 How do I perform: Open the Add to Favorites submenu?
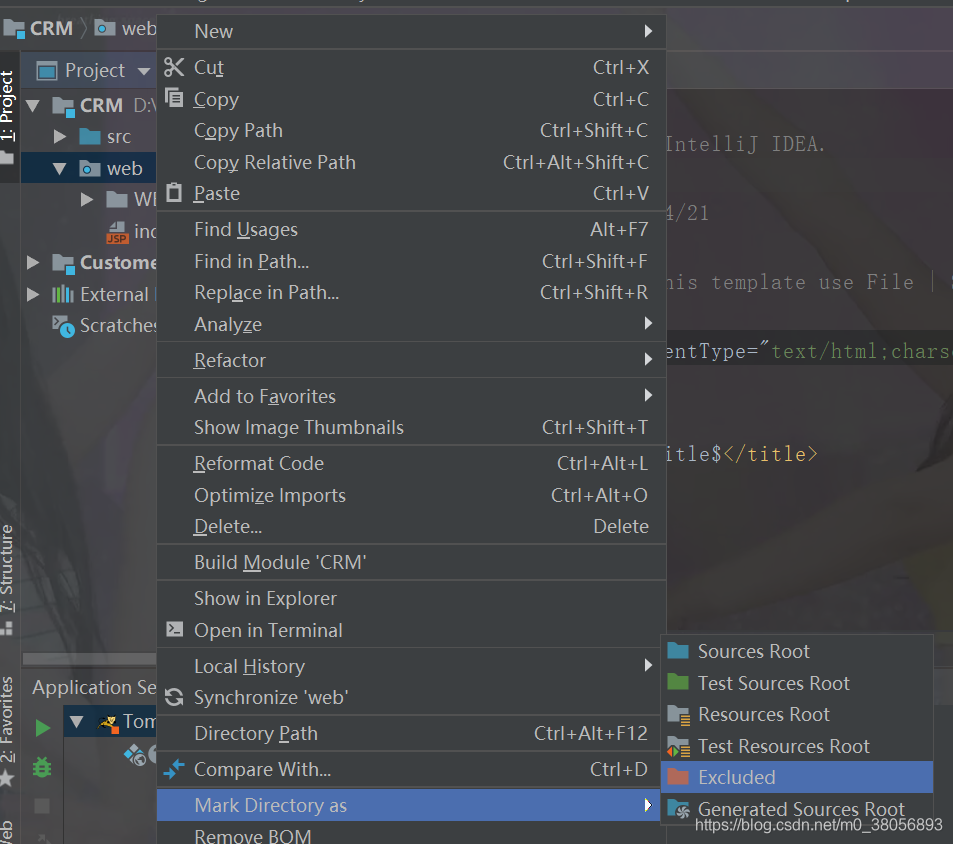[411, 396]
